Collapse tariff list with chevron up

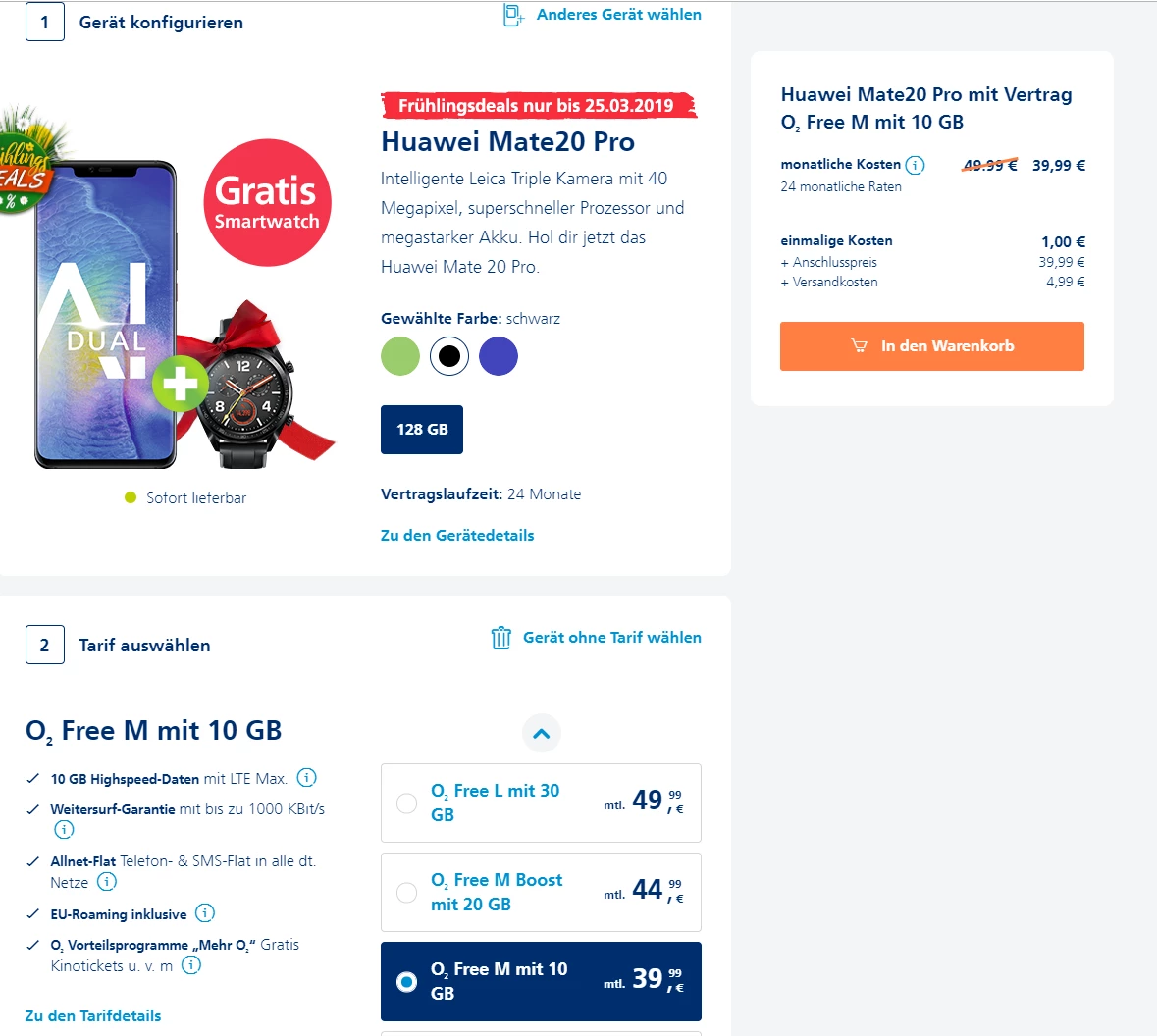[541, 734]
